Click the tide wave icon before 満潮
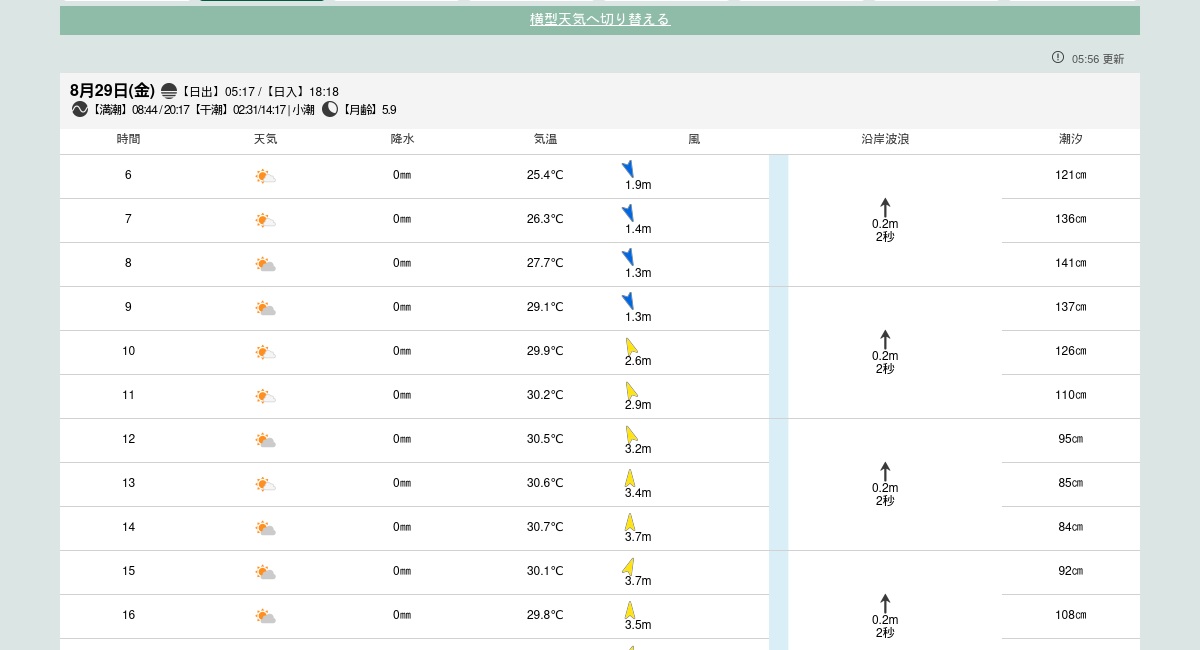1200x650 pixels. pos(80,110)
